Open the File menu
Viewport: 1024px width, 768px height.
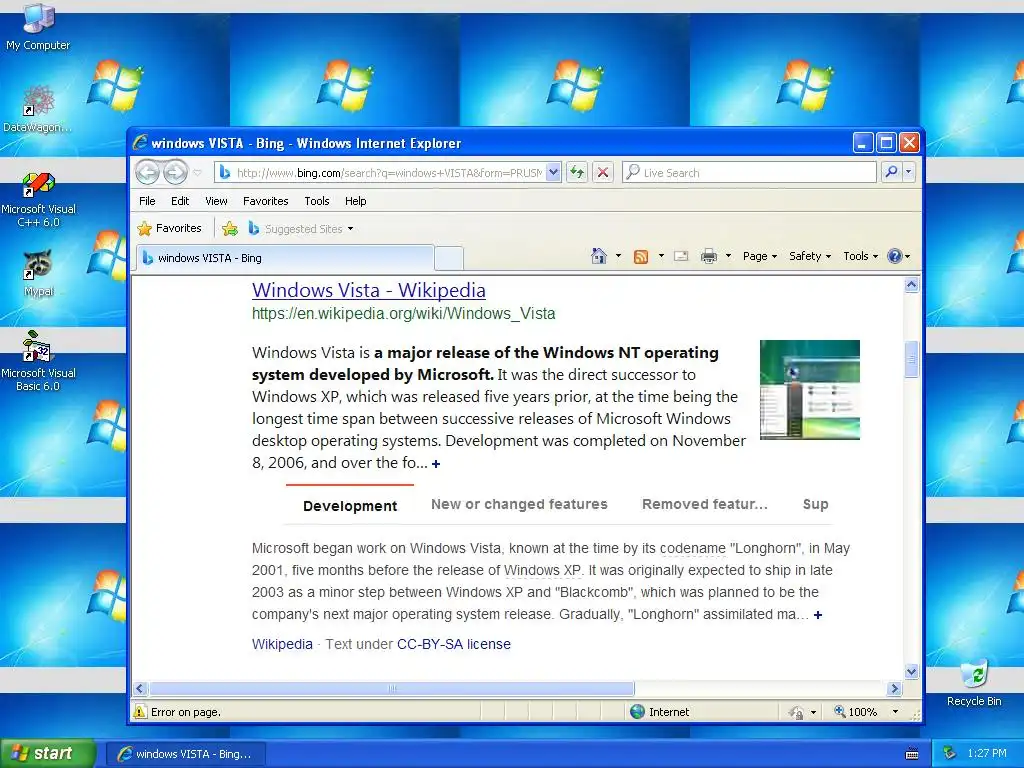pyautogui.click(x=147, y=201)
